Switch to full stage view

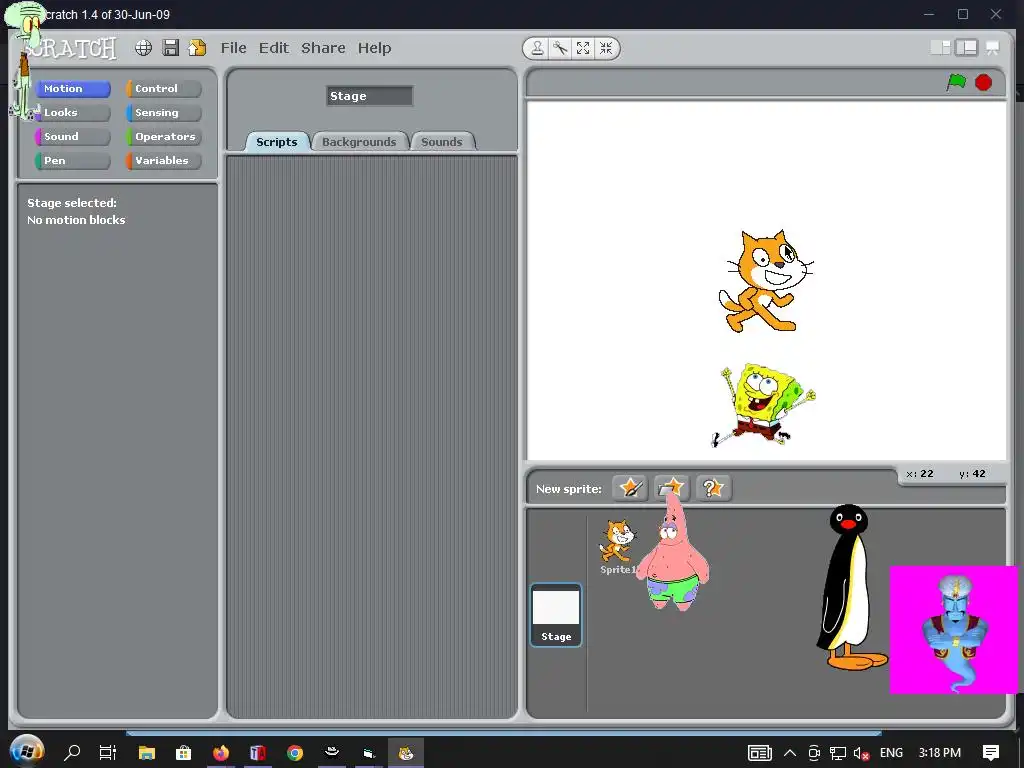[967, 48]
